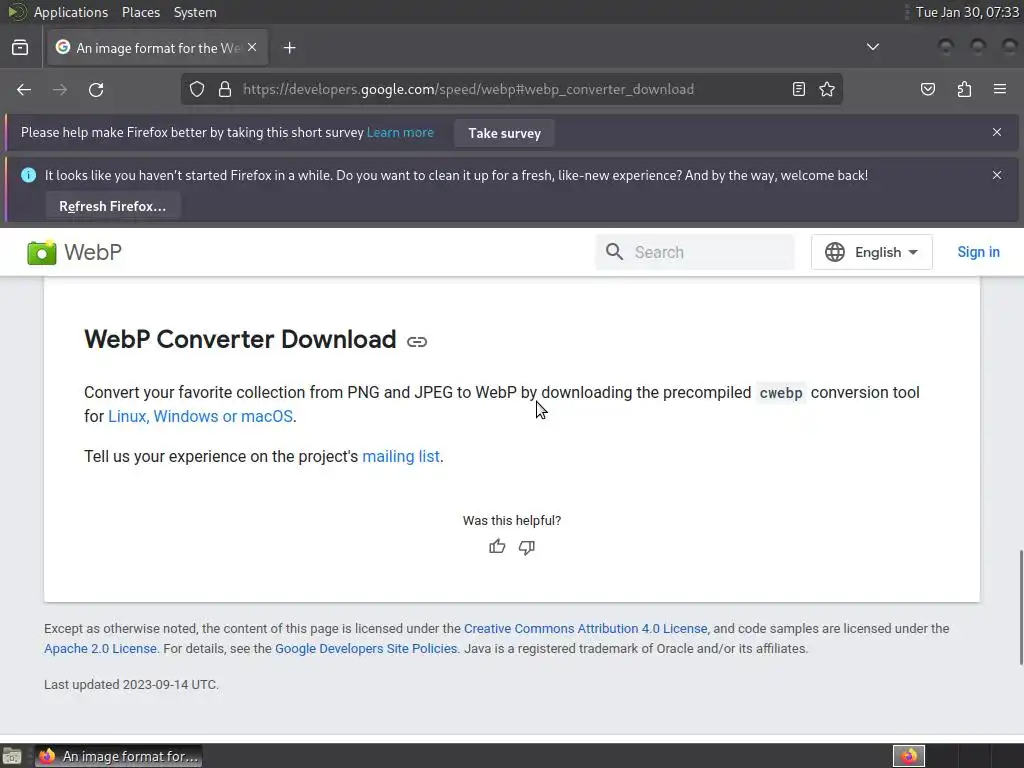
Task: Toggle reader view icon in address bar
Action: [799, 89]
